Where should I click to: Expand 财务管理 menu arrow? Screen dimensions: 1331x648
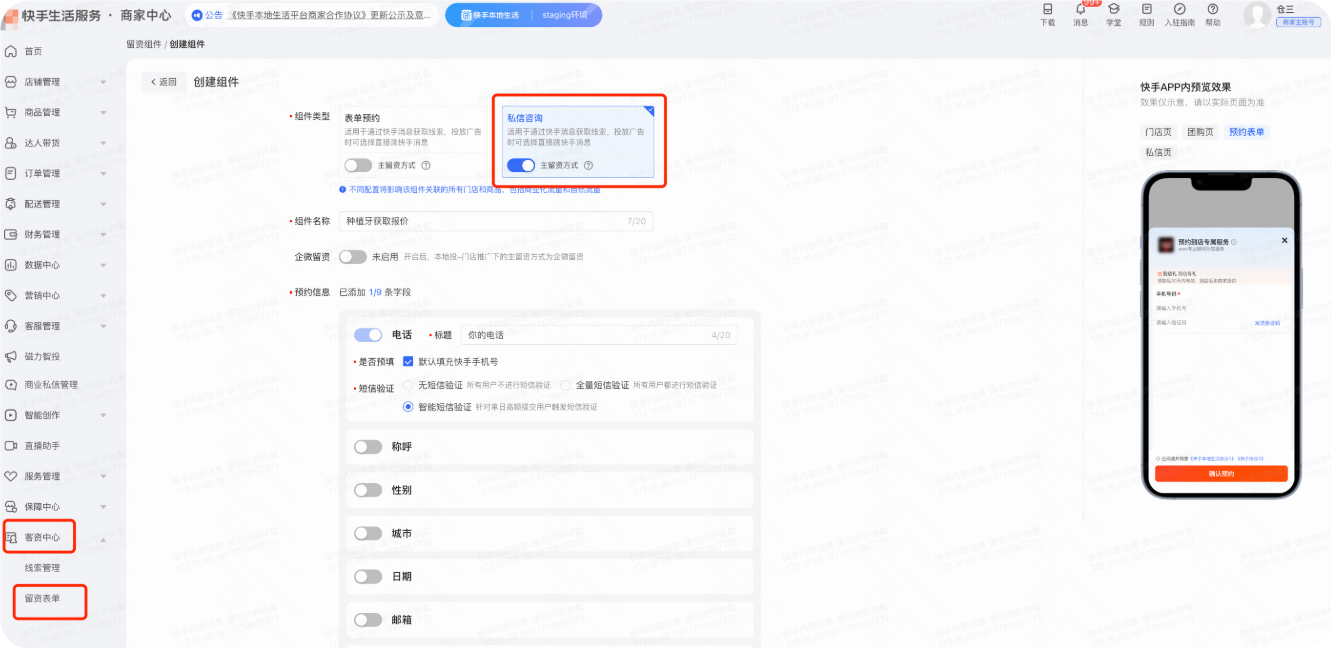103,234
